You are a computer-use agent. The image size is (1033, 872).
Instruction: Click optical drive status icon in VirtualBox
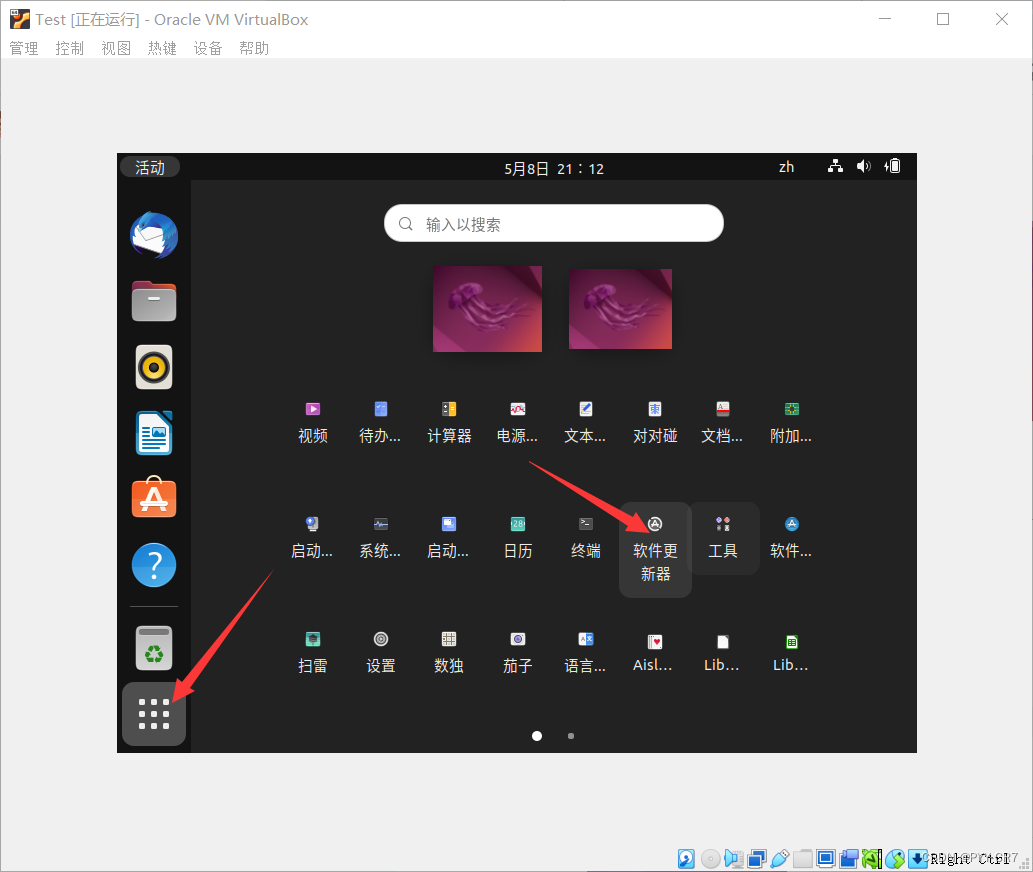[x=710, y=859]
